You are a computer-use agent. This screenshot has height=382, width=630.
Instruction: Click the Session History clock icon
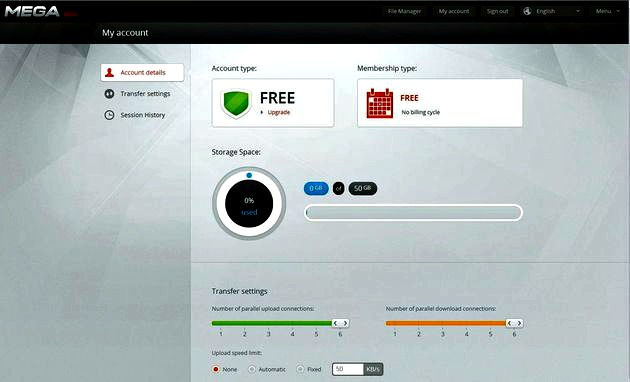[109, 115]
